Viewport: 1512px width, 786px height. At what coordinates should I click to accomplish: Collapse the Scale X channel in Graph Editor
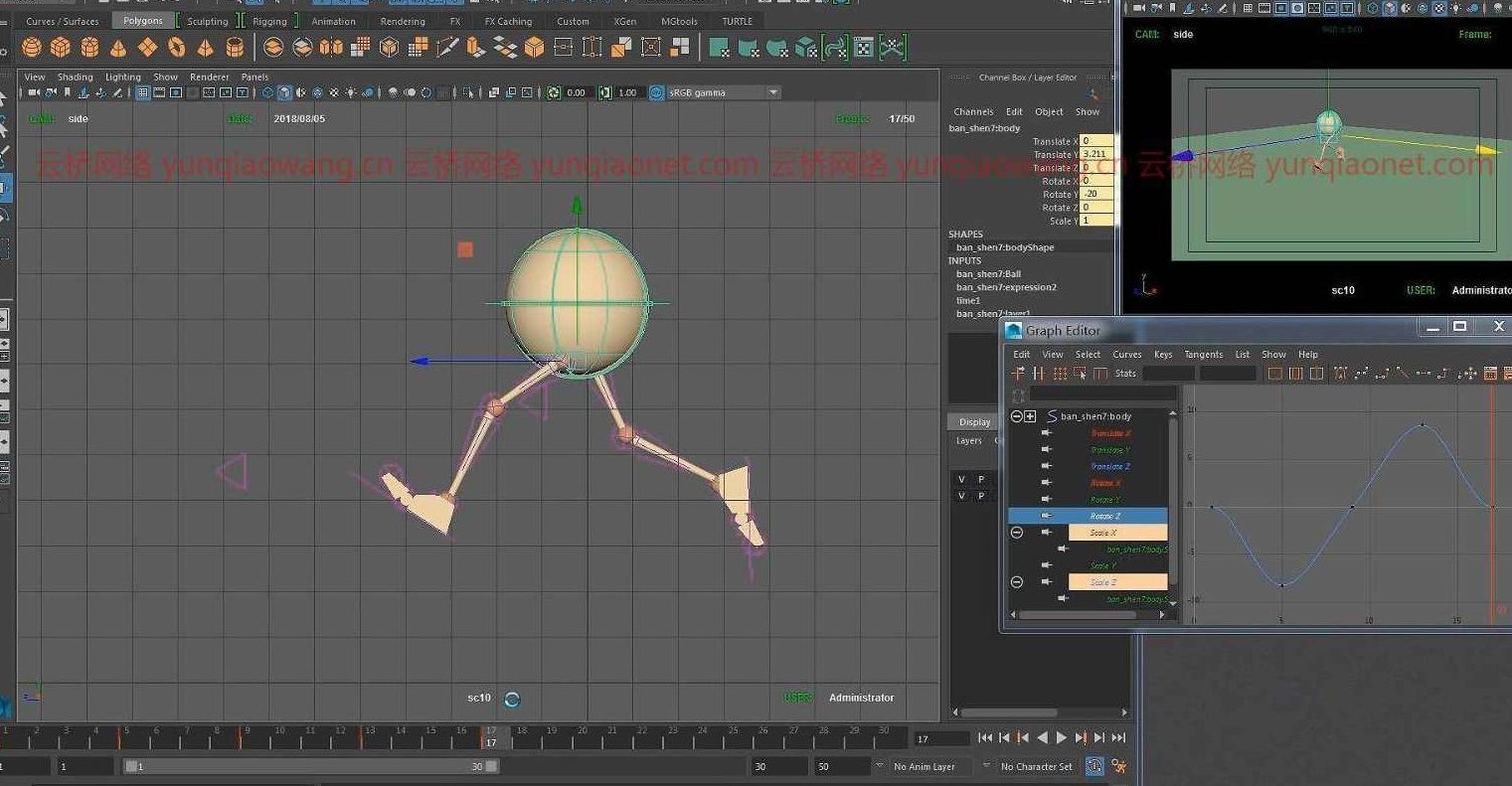pyautogui.click(x=1017, y=533)
